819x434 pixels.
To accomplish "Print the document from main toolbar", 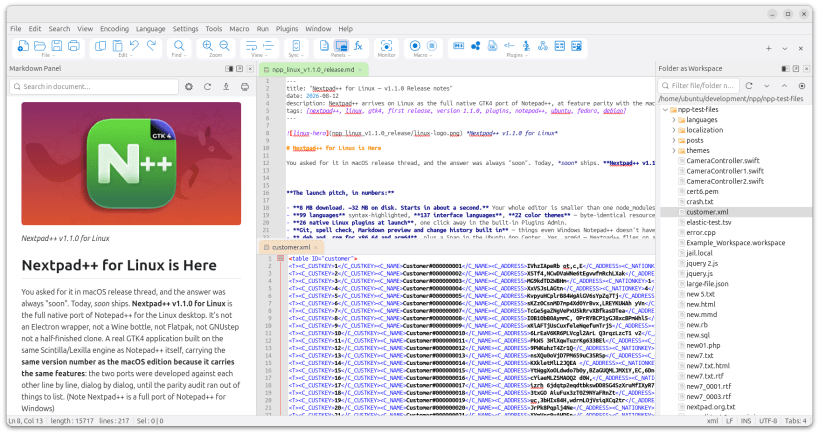I will (x=74, y=46).
